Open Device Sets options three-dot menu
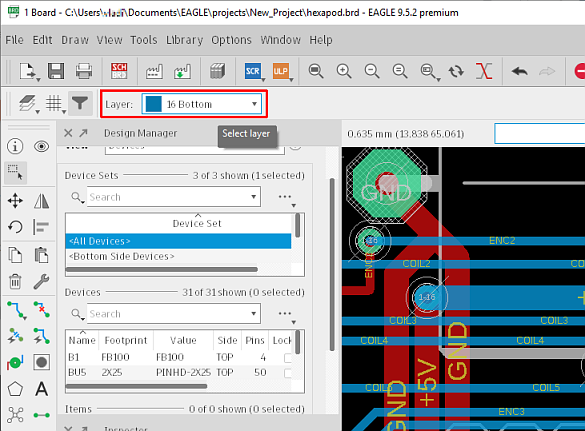 coord(286,198)
